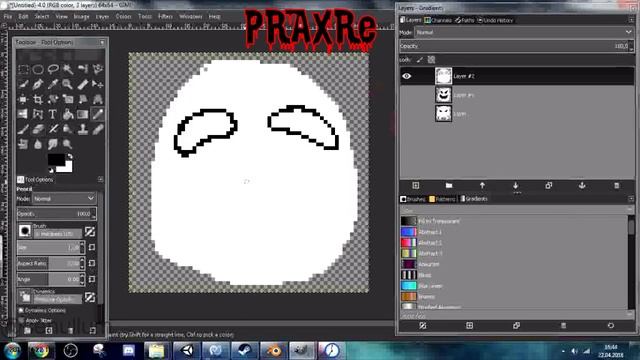Open layer Mode Normal dropdown
This screenshot has height=360, width=640.
(524, 32)
